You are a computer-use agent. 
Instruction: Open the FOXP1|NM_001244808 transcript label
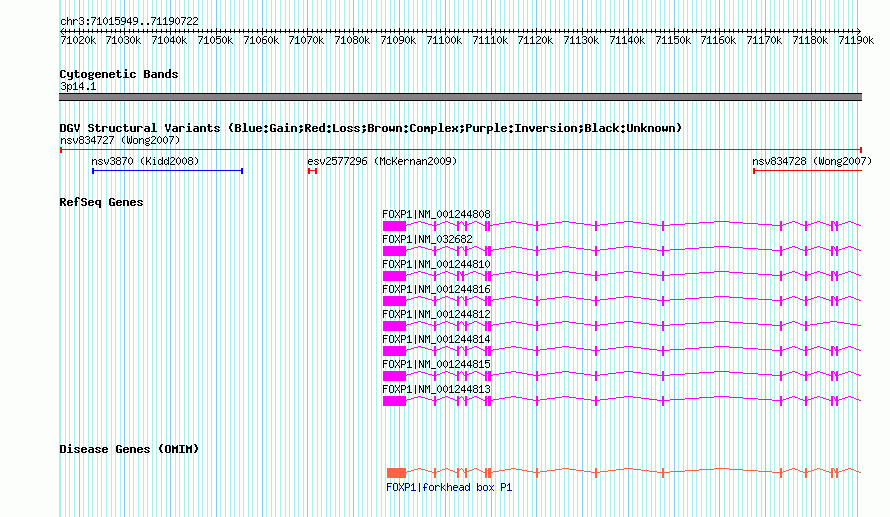coord(436,215)
